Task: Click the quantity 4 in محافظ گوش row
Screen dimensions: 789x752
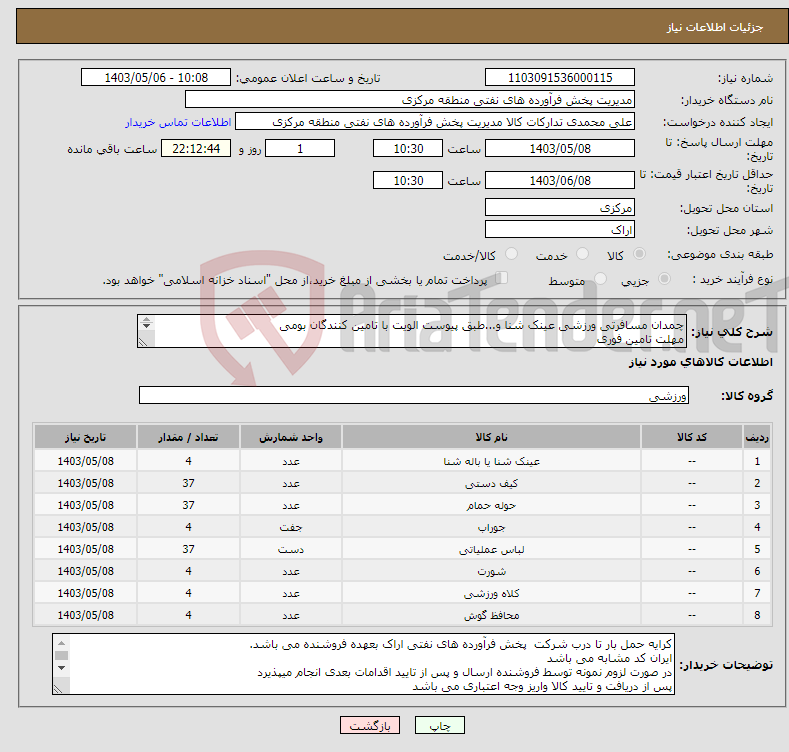Action: (188, 615)
